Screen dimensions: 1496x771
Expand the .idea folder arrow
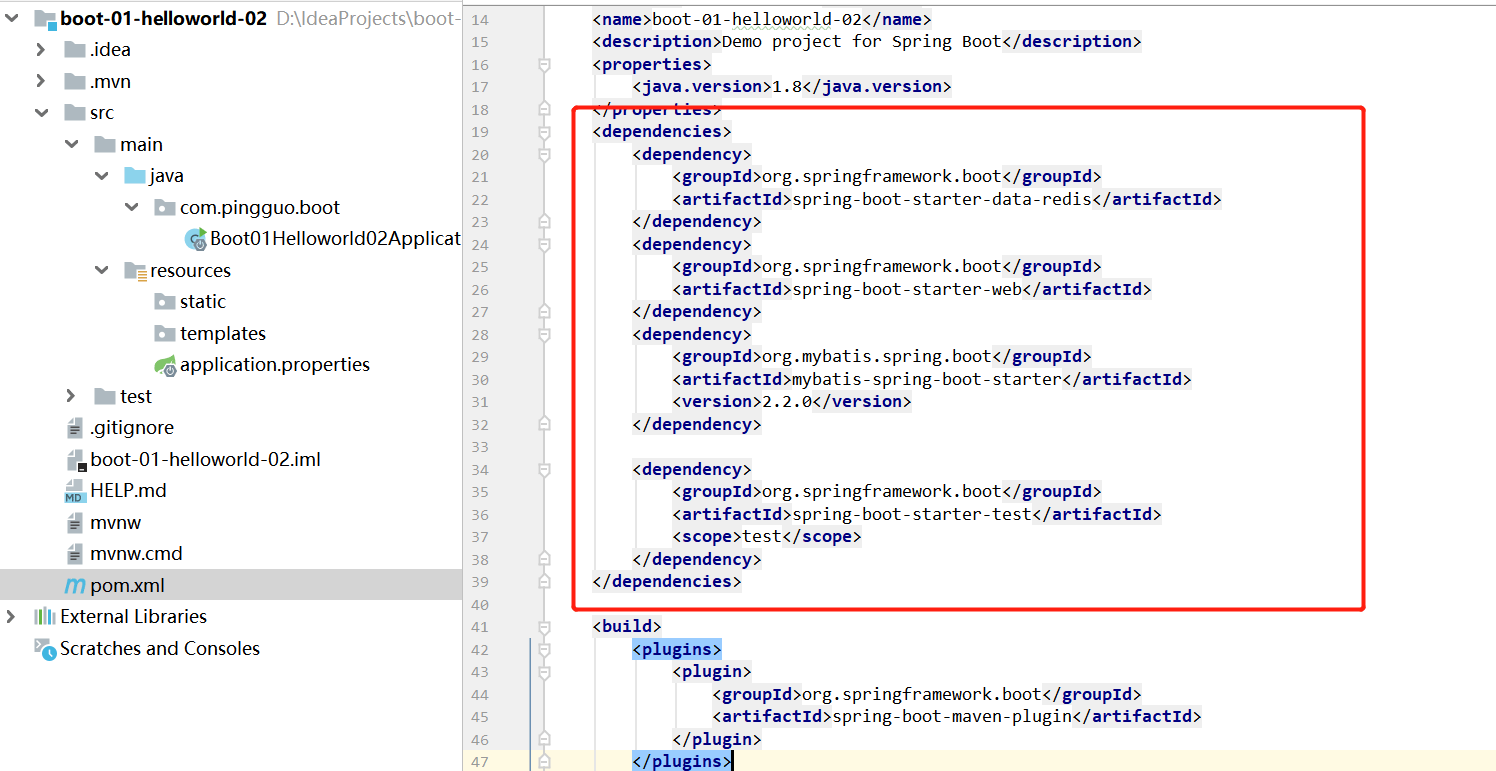point(41,49)
